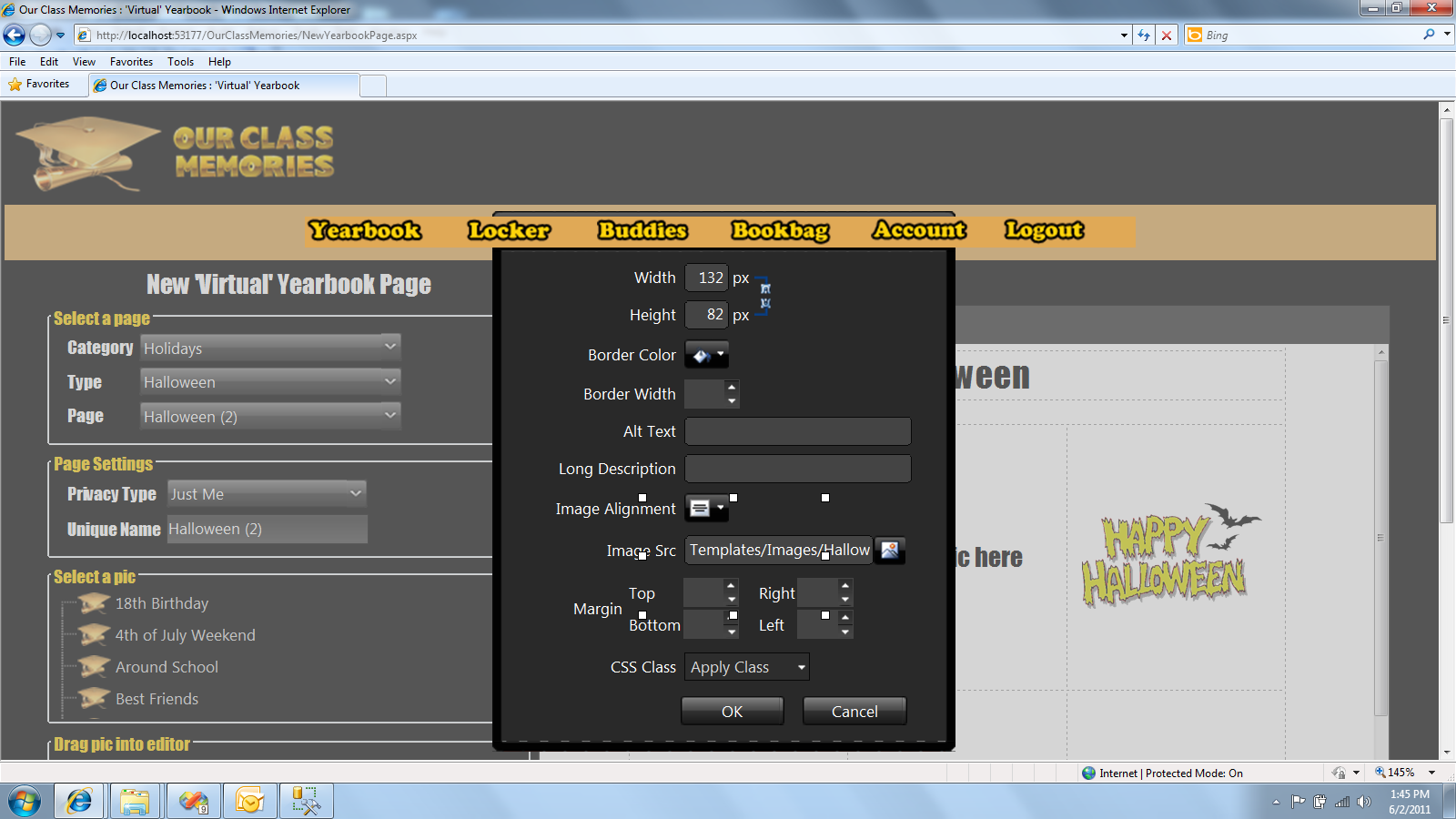Open the Tools menu
Screen dimensions: 1456x819
(x=180, y=62)
